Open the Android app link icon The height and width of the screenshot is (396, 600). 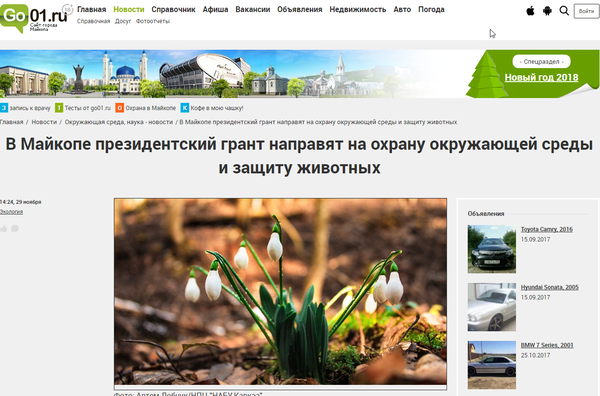tap(548, 11)
